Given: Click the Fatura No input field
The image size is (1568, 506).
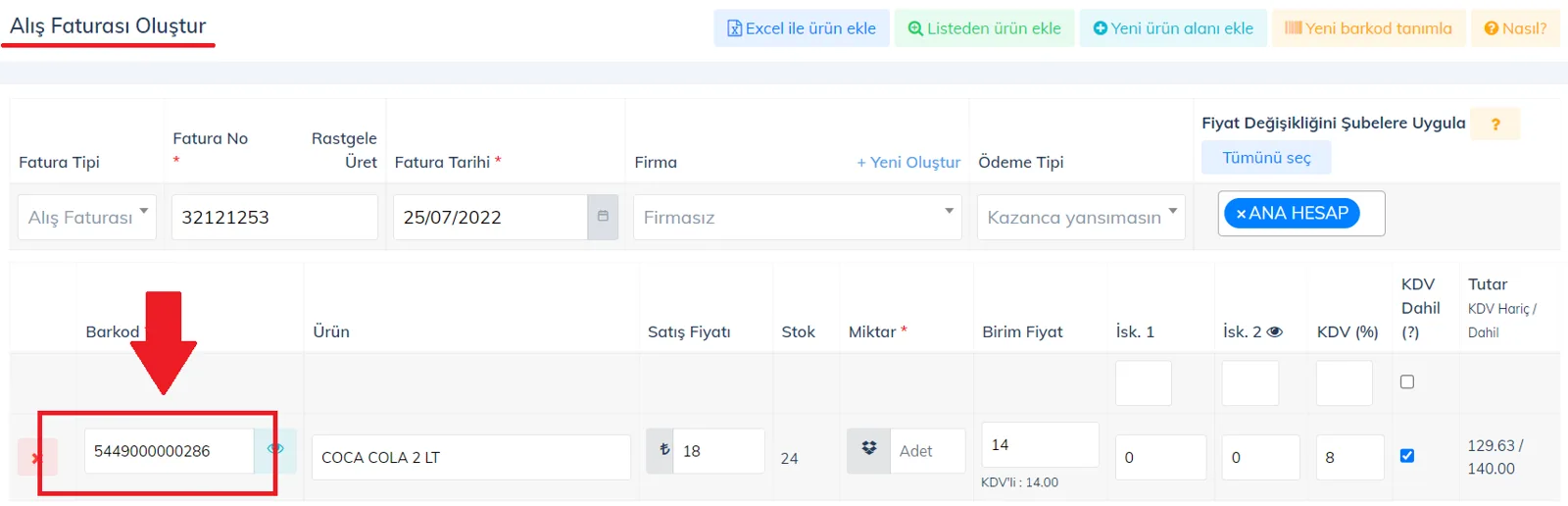Looking at the screenshot, I should pos(274,217).
